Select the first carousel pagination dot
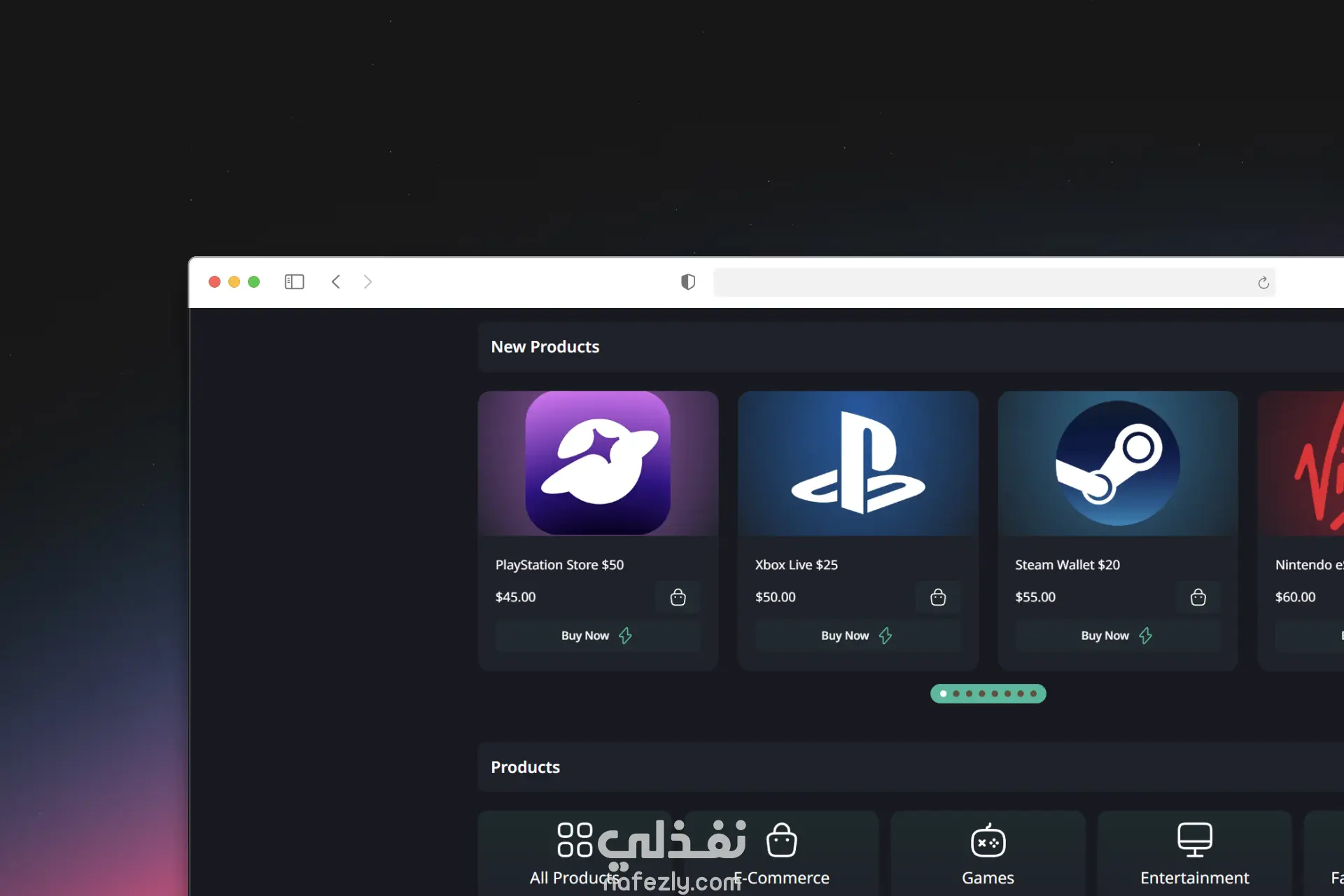Viewport: 1344px width, 896px height. pos(943,694)
